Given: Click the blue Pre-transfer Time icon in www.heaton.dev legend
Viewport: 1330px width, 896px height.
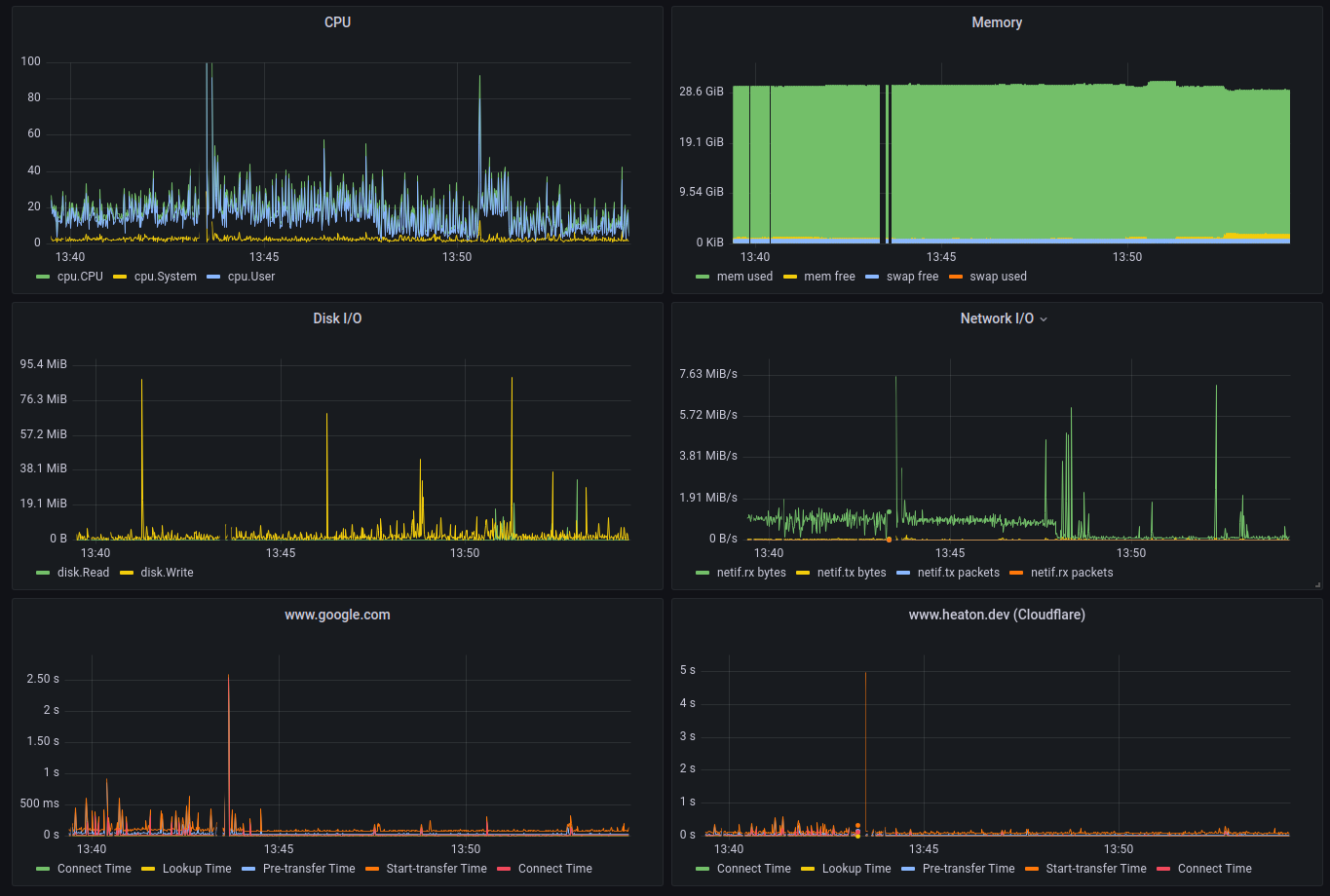Looking at the screenshot, I should [908, 870].
